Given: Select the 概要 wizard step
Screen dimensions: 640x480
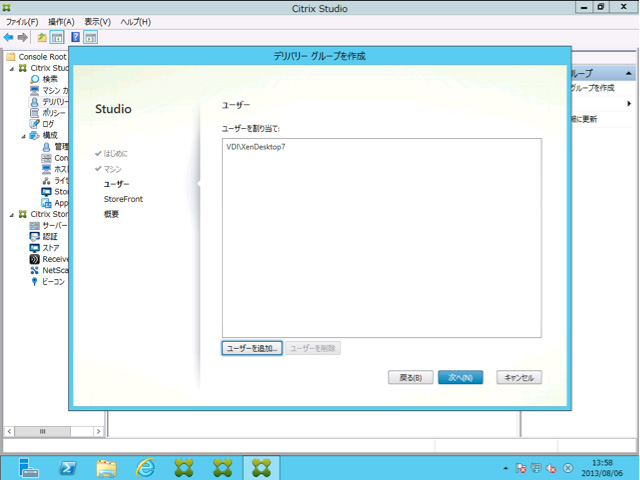Looking at the screenshot, I should [x=111, y=214].
